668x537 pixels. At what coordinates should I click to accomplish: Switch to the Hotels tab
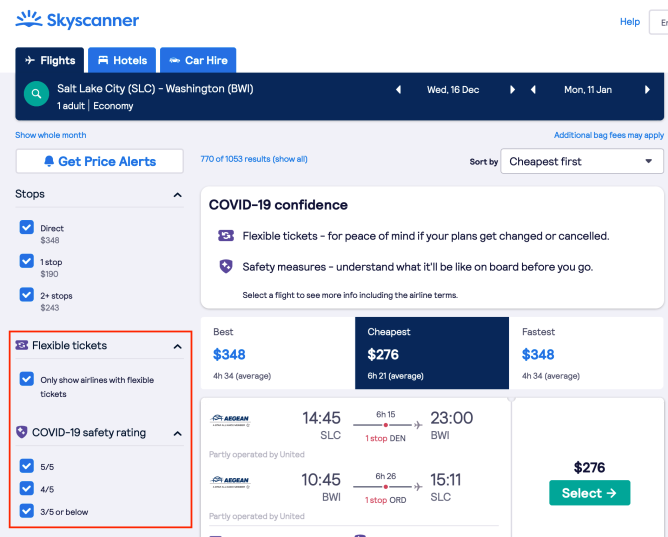pos(122,60)
